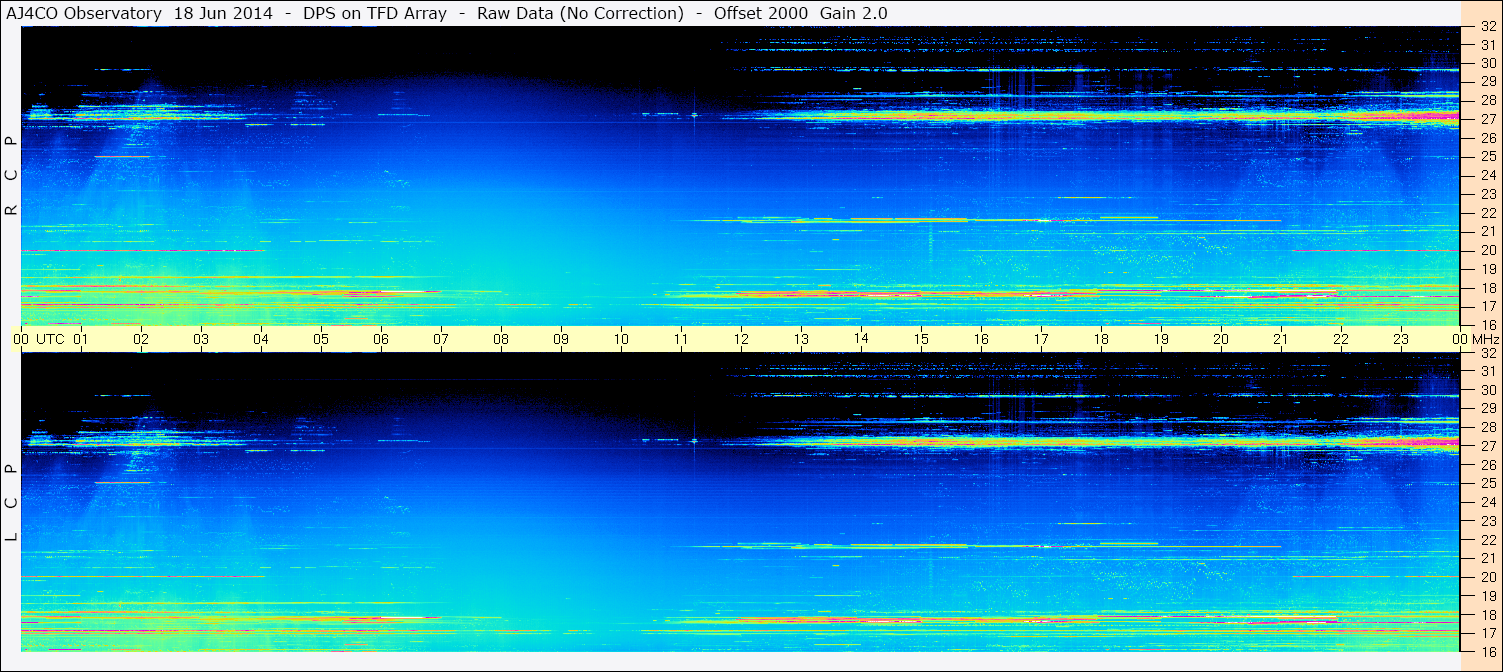Select the 22 hour marker on time axis
Screen dimensions: 1503x672
point(1341,339)
